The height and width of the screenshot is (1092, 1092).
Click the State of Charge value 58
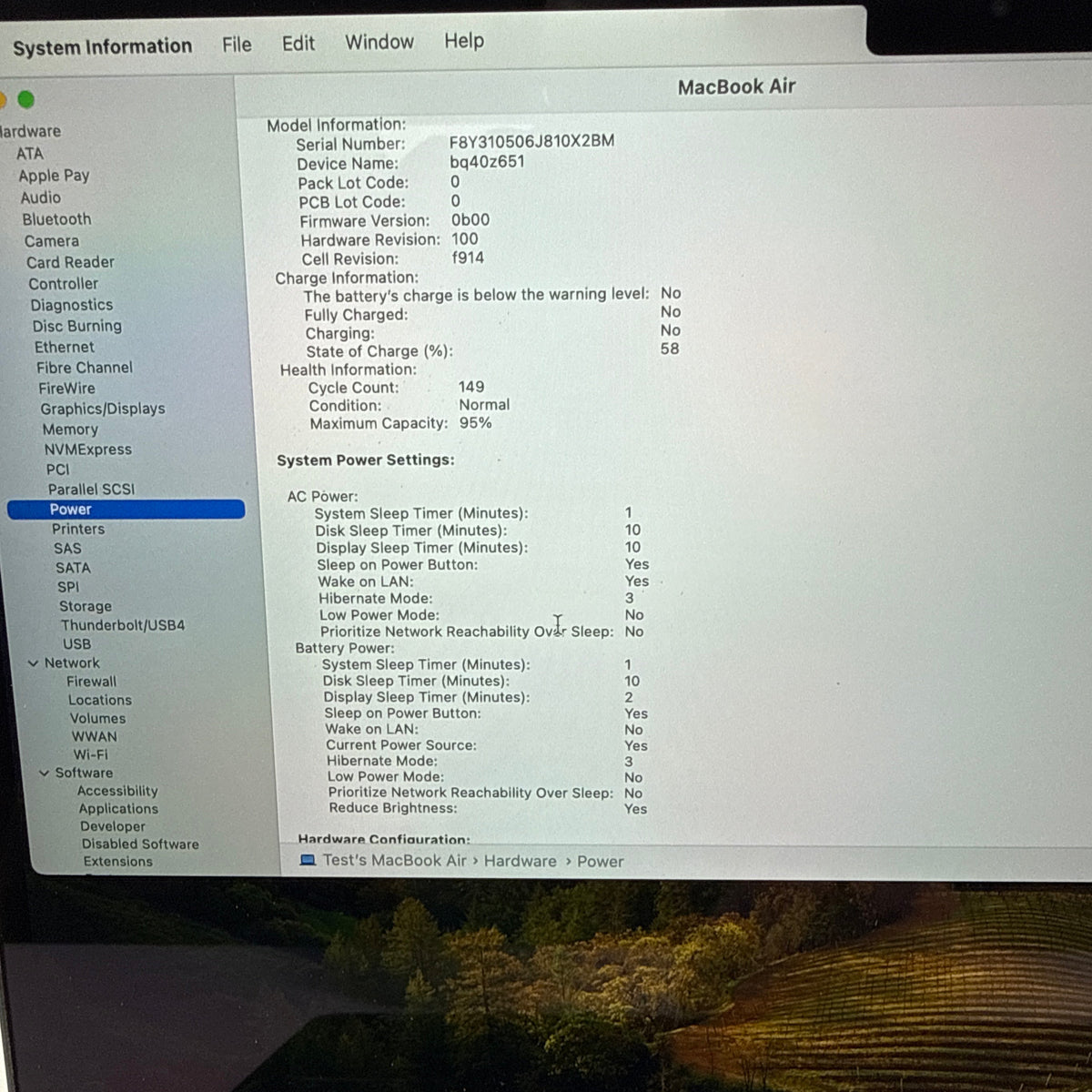tap(670, 349)
